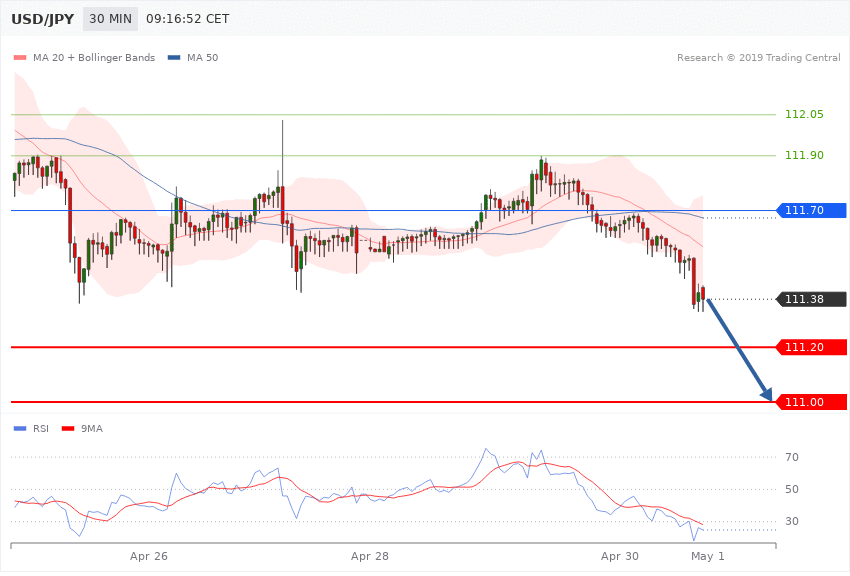Image resolution: width=850 pixels, height=576 pixels.
Task: Select the 30 MIN timeframe label
Action: 111,19
